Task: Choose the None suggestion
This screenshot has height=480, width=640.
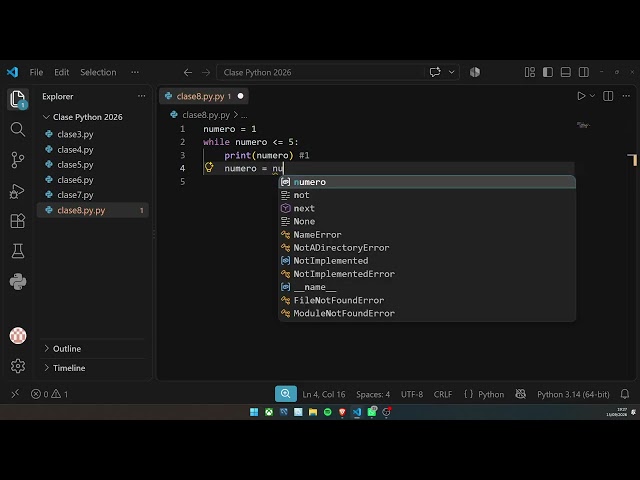Action: (x=427, y=222)
